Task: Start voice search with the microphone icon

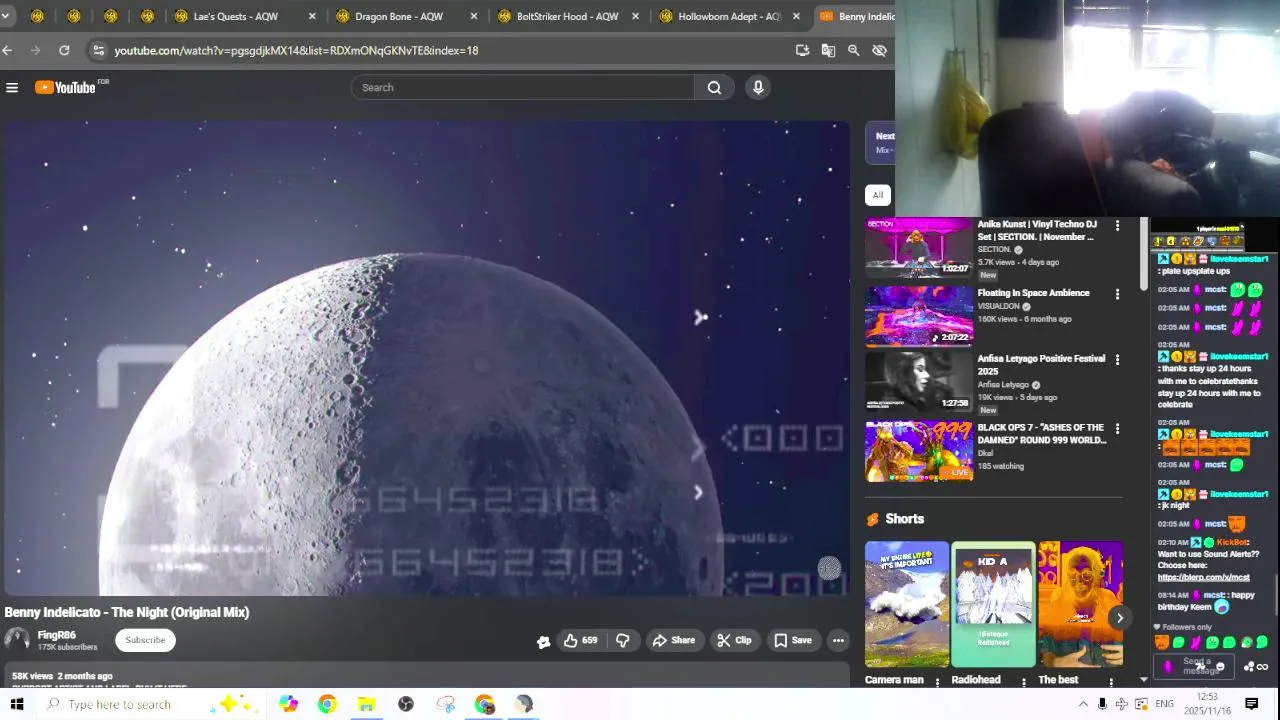Action: pyautogui.click(x=758, y=88)
